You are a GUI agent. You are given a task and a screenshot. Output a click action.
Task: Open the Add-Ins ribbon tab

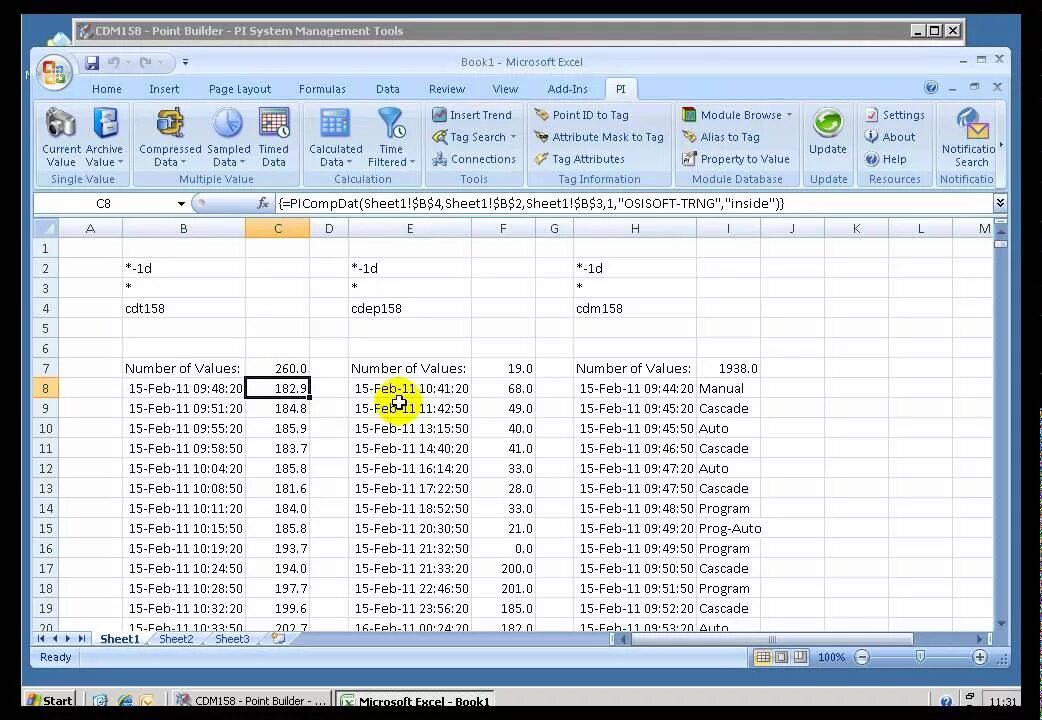tap(567, 89)
